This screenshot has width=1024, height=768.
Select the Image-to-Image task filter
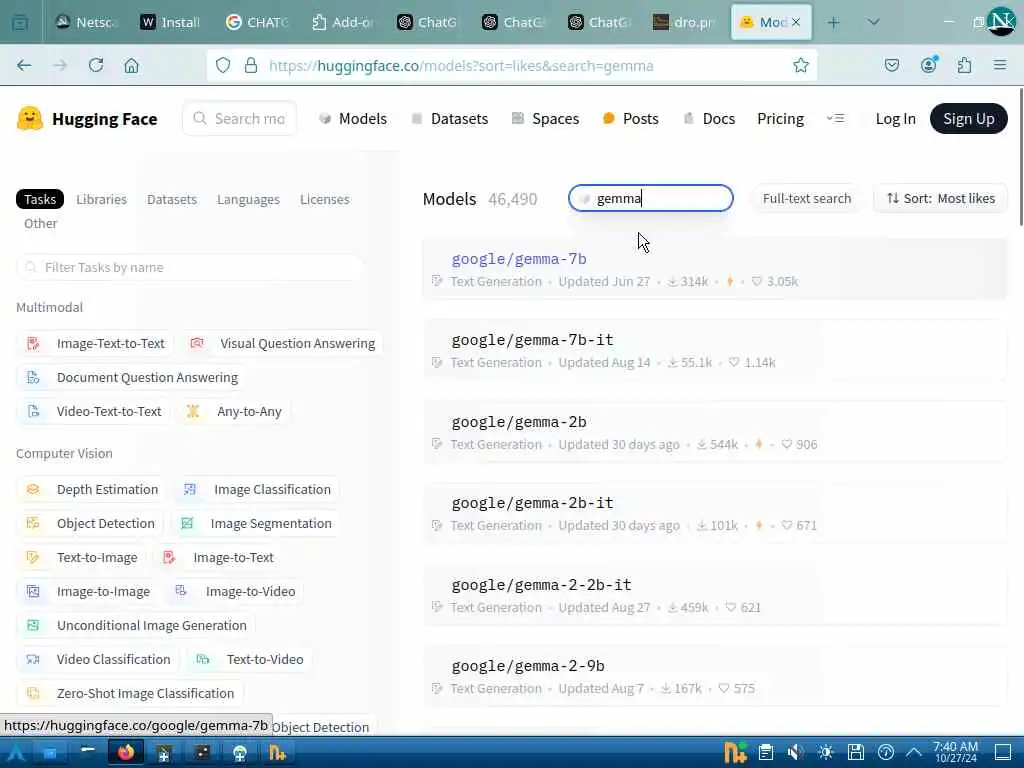(x=88, y=592)
